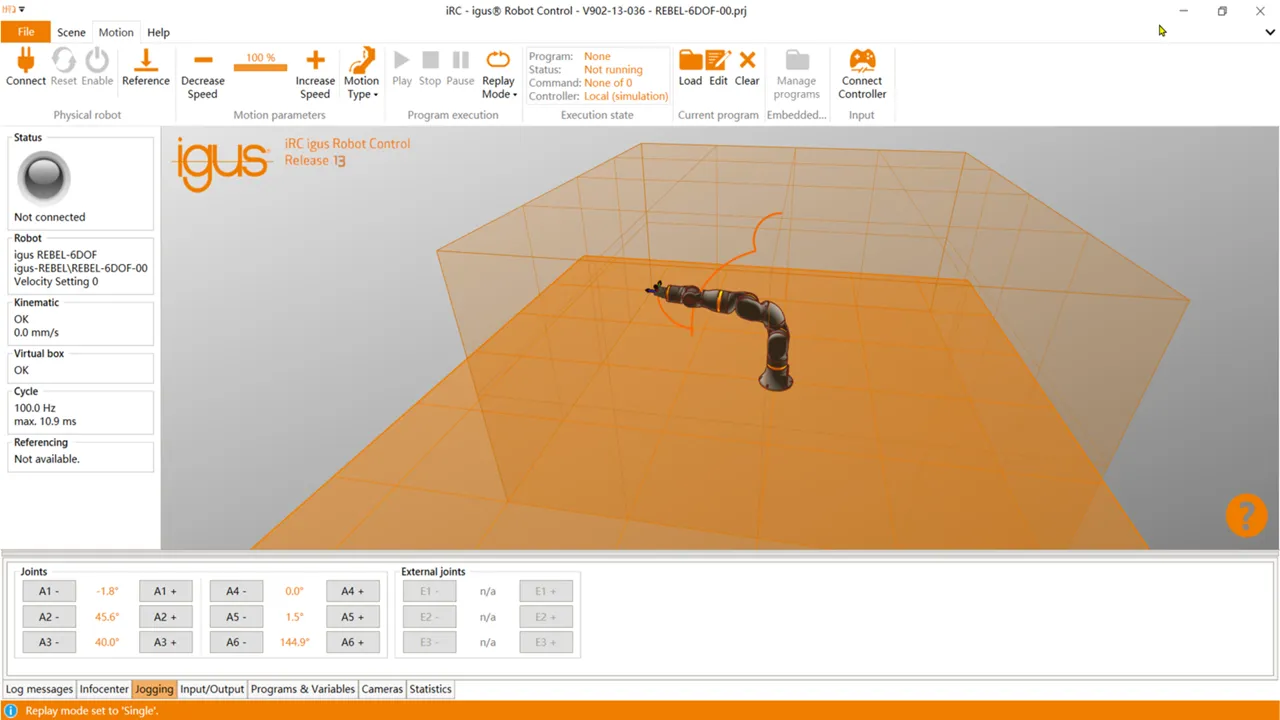Viewport: 1280px width, 720px height.
Task: Click the Clear program icon
Action: pos(747,60)
